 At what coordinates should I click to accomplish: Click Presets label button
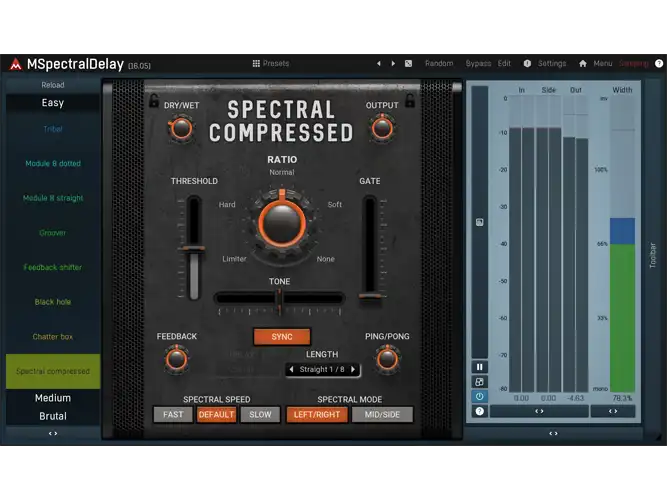point(276,63)
